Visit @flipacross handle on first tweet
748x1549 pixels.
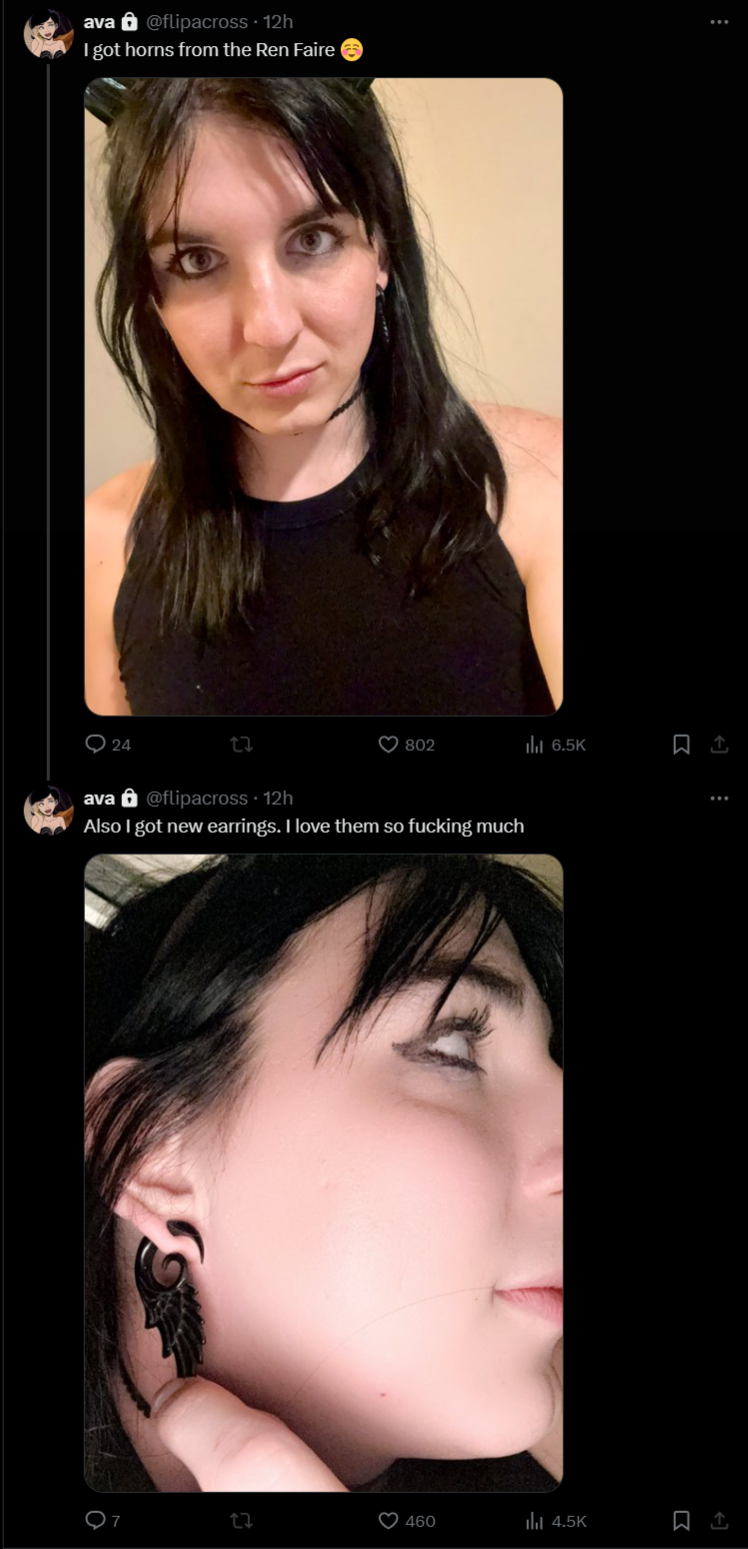point(197,21)
